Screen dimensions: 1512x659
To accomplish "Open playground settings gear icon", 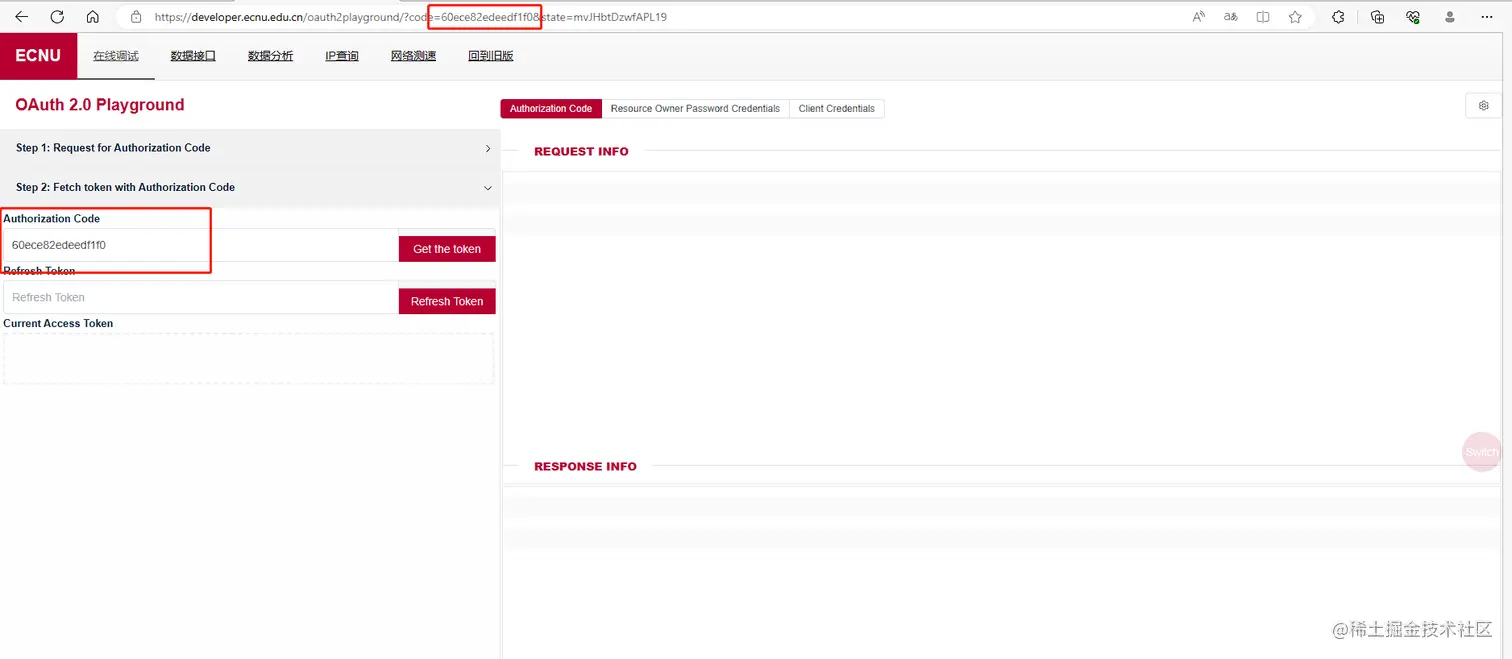I will pyautogui.click(x=1483, y=106).
